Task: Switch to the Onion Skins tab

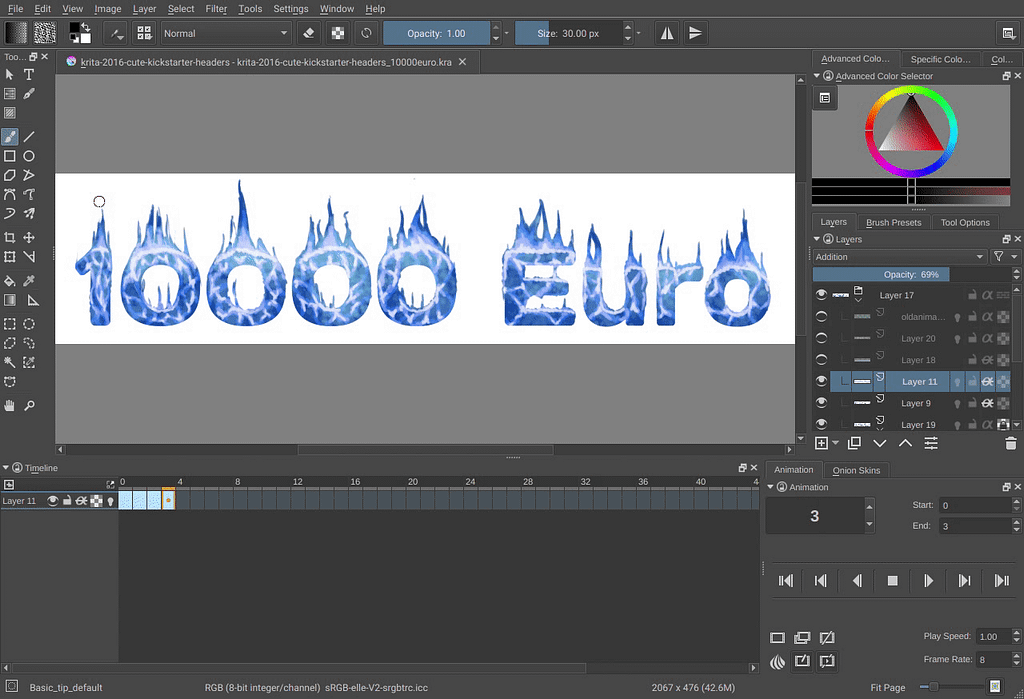Action: [857, 470]
